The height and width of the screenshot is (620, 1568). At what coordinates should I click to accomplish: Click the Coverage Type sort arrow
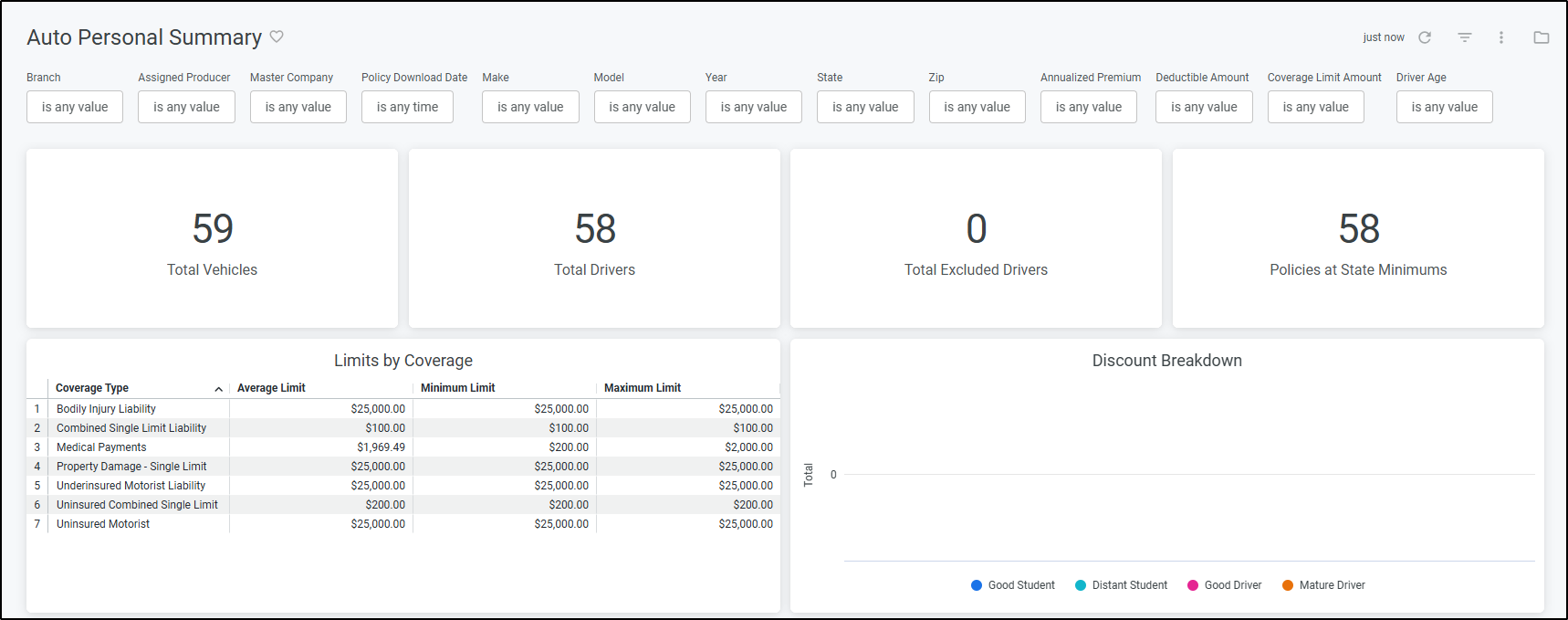(x=219, y=389)
